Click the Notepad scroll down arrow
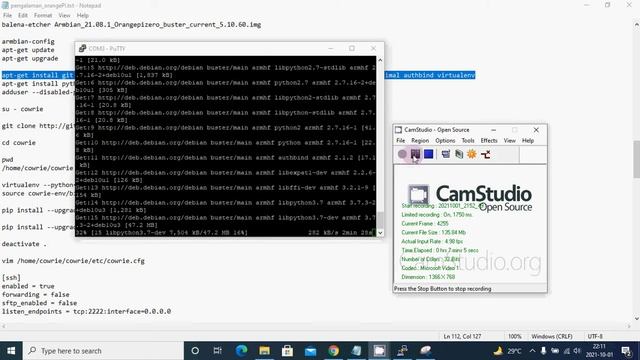This screenshot has height=360, width=640. click(x=636, y=319)
